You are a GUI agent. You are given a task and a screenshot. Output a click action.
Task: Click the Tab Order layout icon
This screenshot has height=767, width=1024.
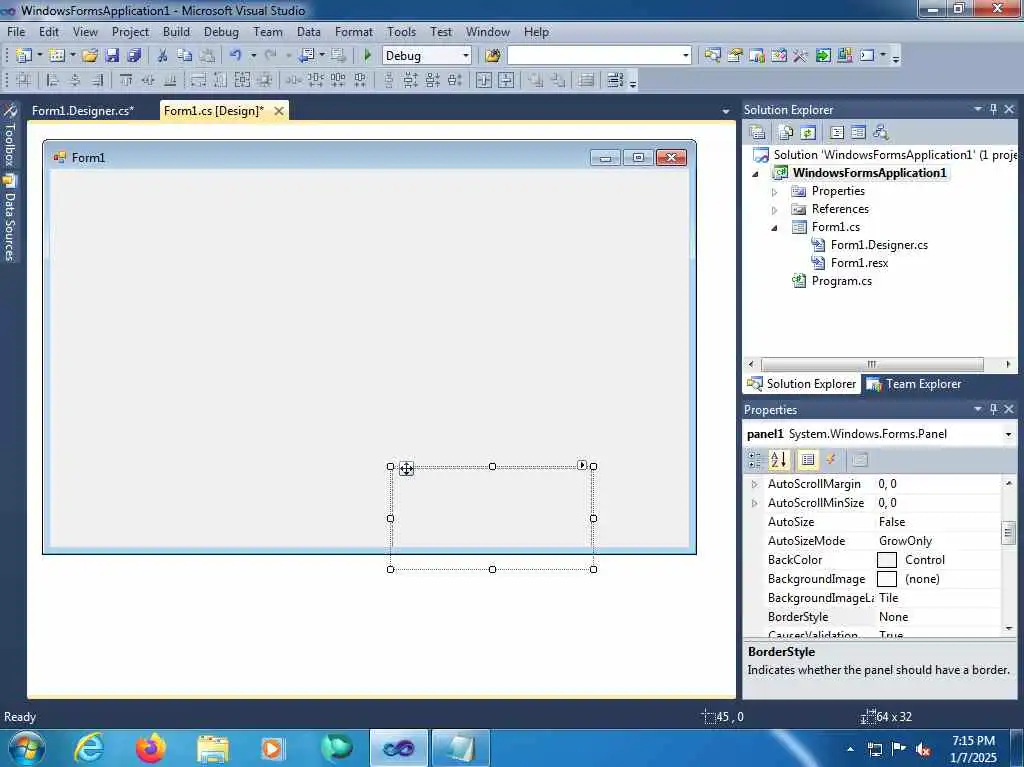(615, 80)
